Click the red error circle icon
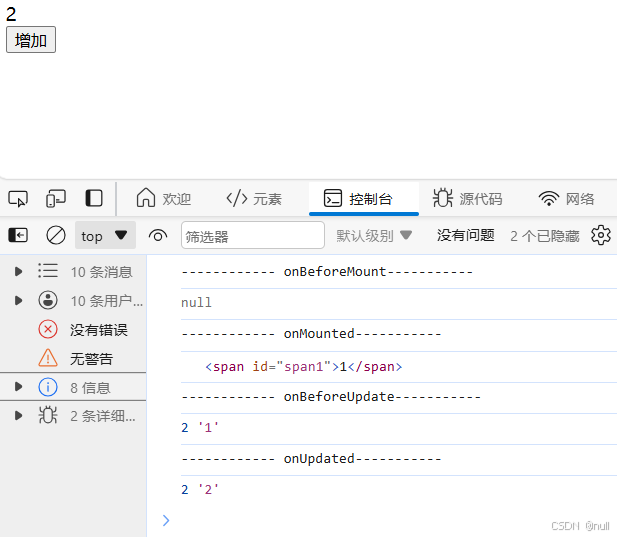 (48, 329)
